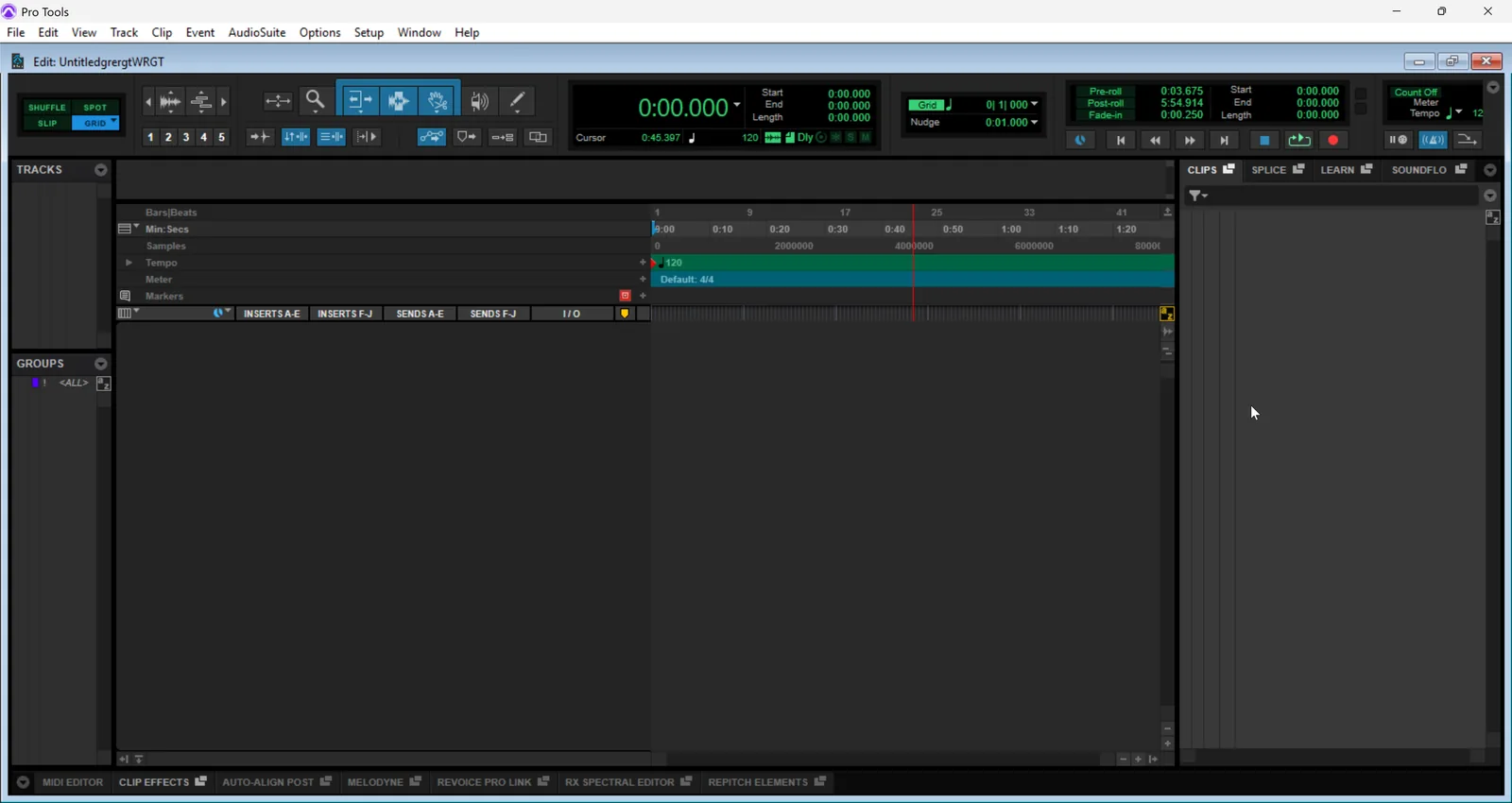Toggle the Link Timeline and Edit Selection button

coord(296,137)
